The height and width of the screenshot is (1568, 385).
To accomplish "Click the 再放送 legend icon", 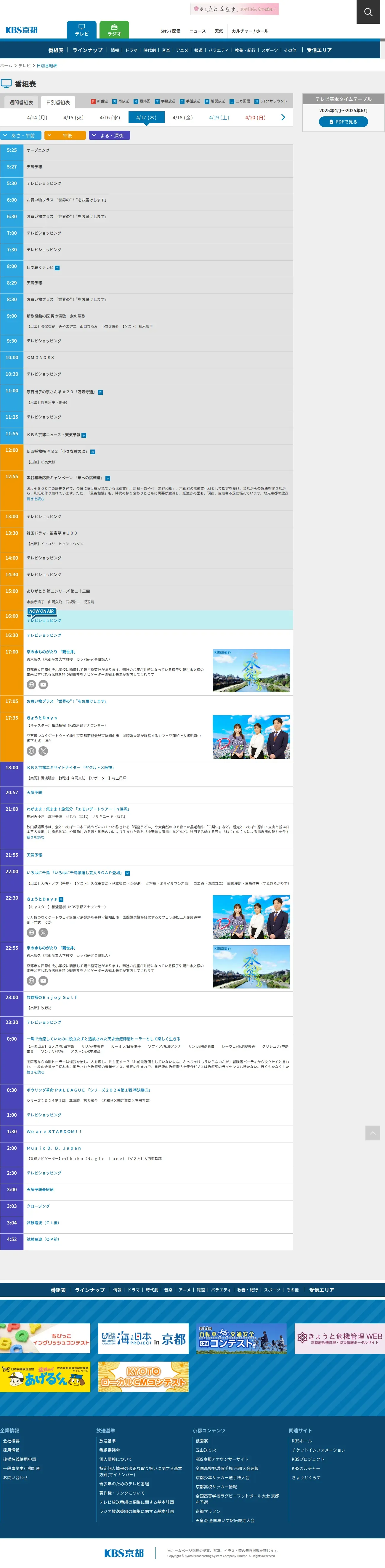I will coord(114,102).
